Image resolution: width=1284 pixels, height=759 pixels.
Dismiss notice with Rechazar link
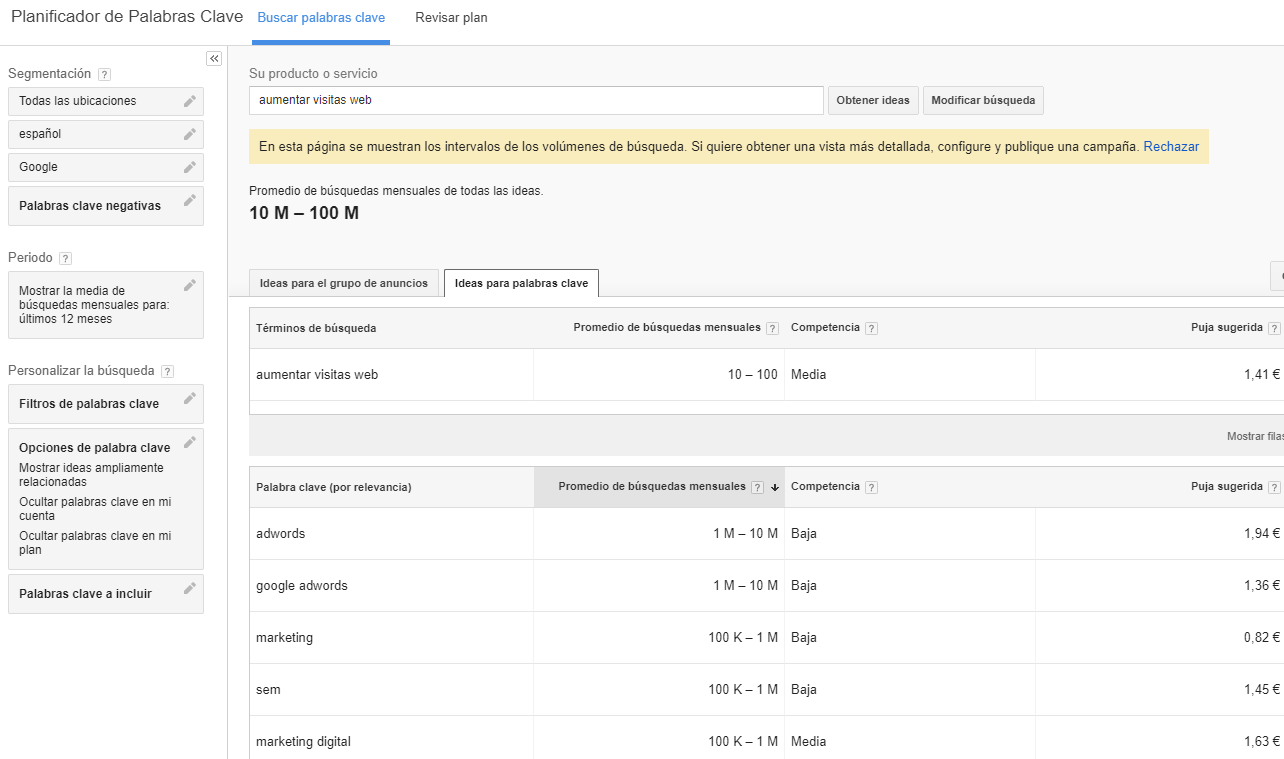point(1171,146)
